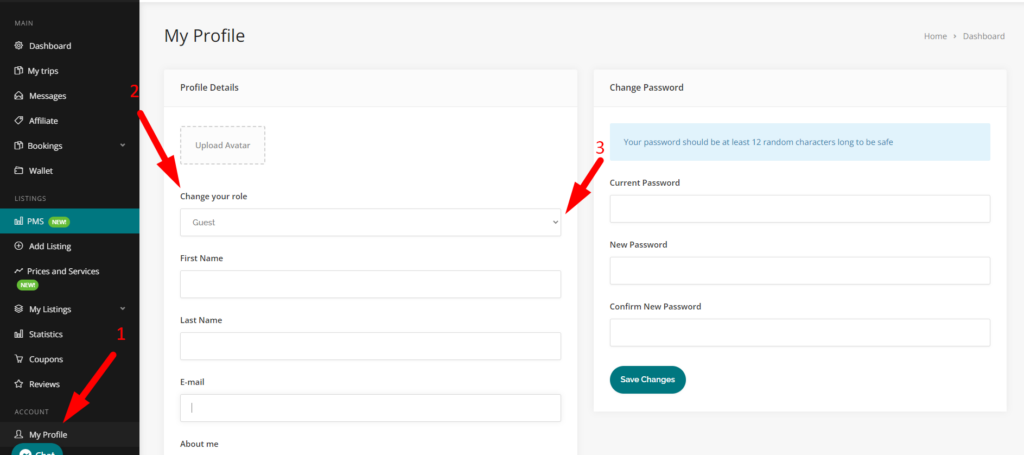Click the Change Password panel heading
The height and width of the screenshot is (455, 1024).
coord(647,87)
